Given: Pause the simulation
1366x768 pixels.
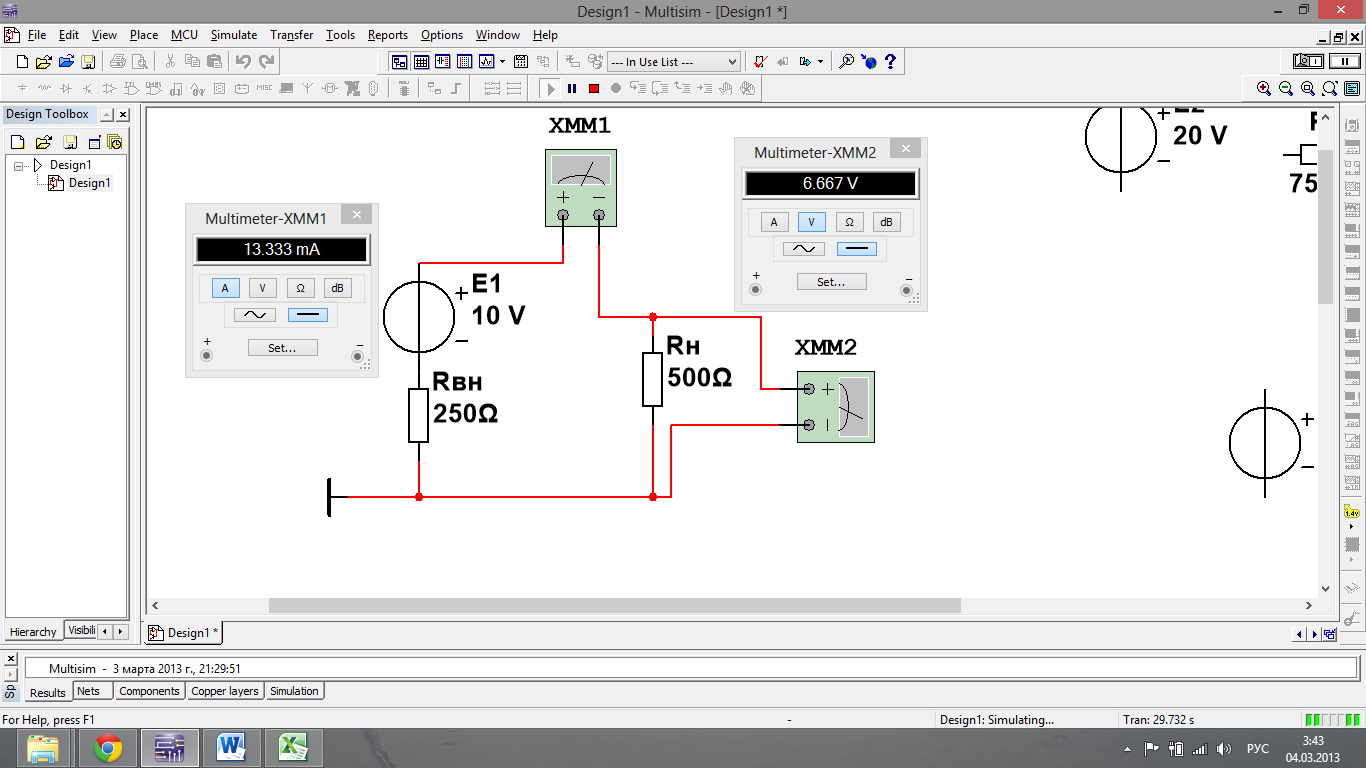Looking at the screenshot, I should coord(572,88).
